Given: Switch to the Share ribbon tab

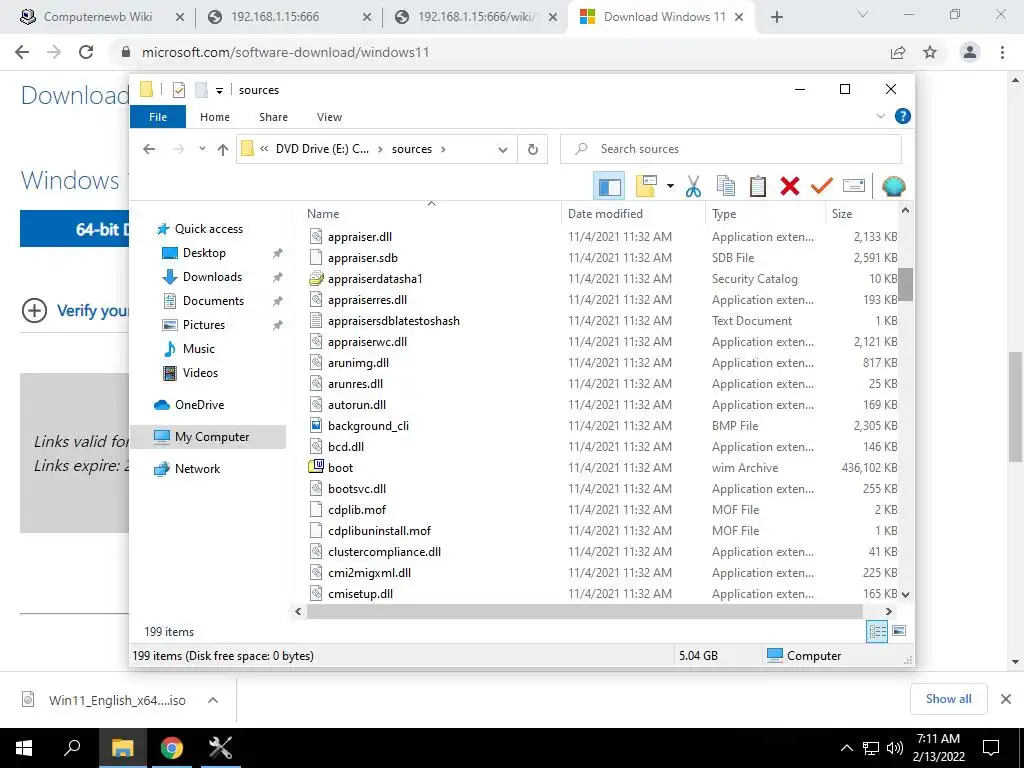Looking at the screenshot, I should 273,117.
